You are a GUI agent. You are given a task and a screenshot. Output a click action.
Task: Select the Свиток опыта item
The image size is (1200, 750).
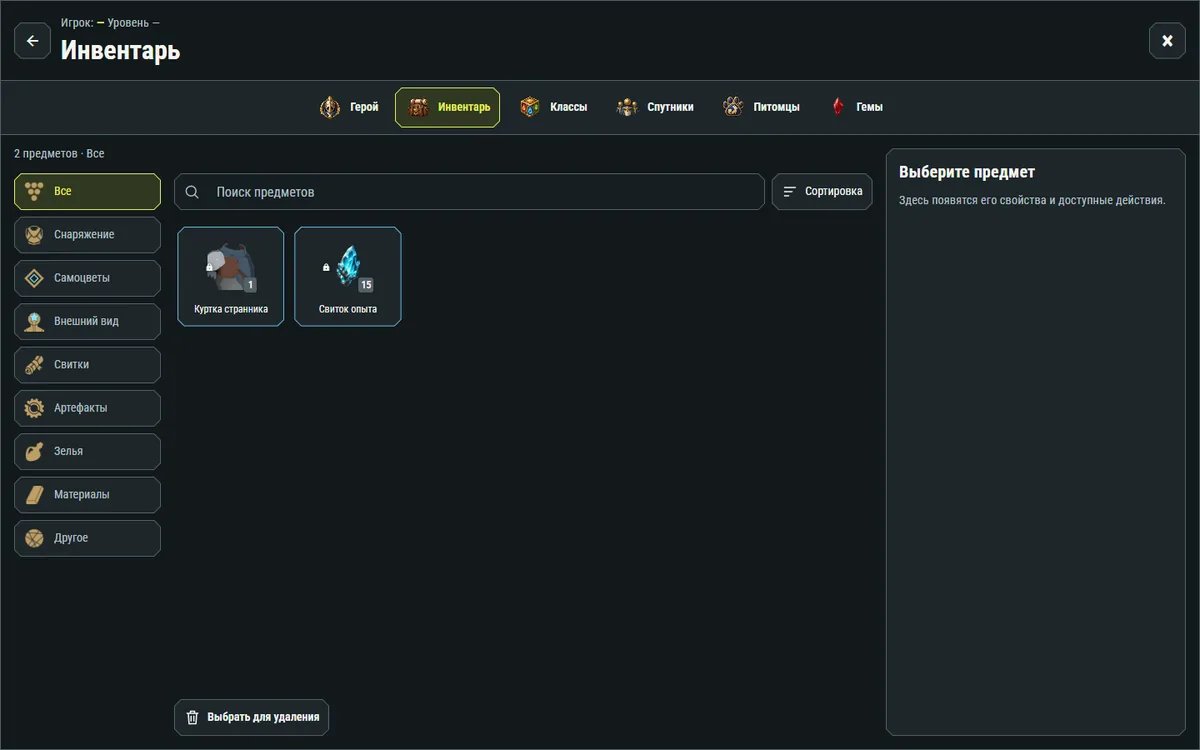[348, 277]
